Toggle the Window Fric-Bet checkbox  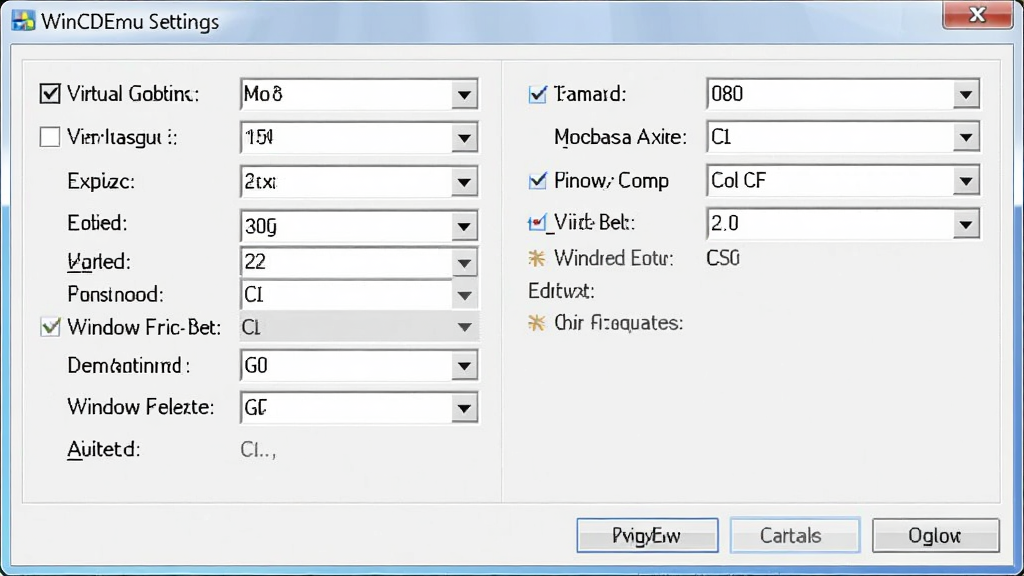(50, 327)
